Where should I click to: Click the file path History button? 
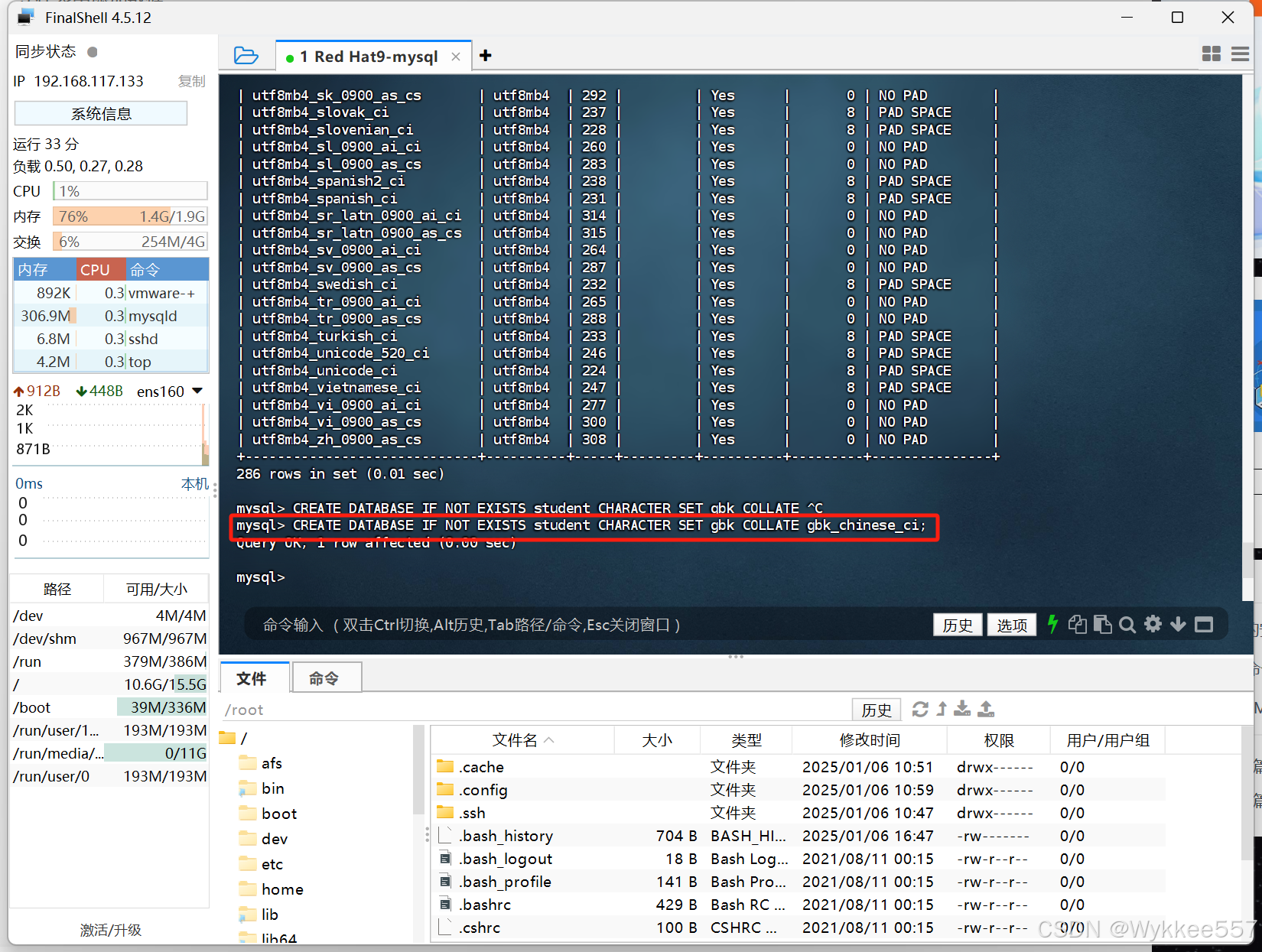pos(877,710)
